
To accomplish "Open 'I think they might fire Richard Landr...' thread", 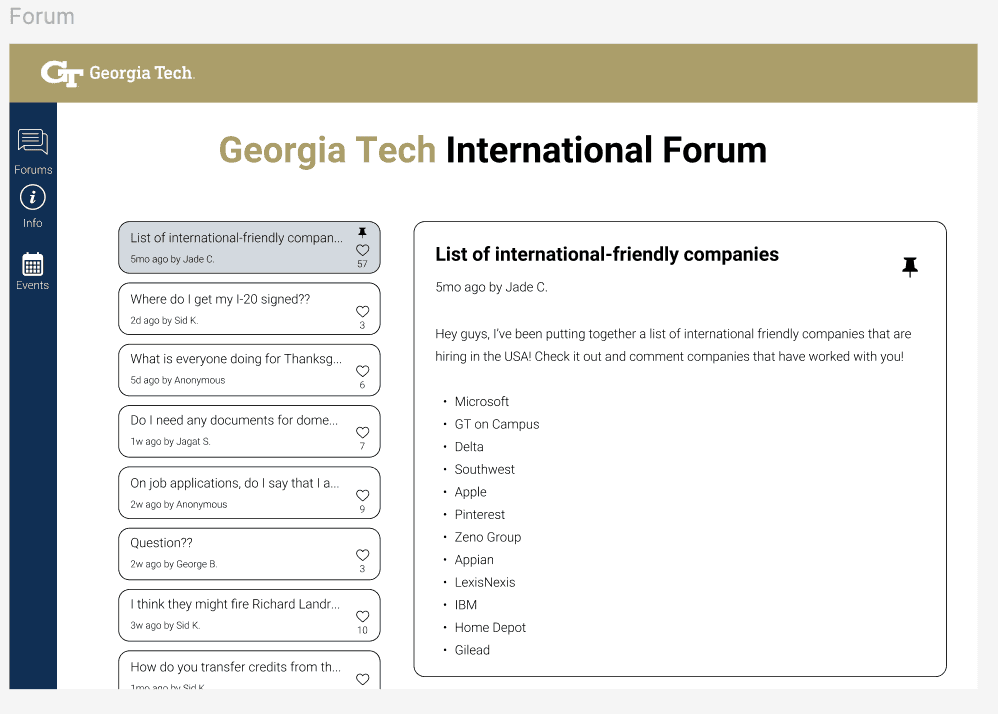I will pyautogui.click(x=249, y=615).
